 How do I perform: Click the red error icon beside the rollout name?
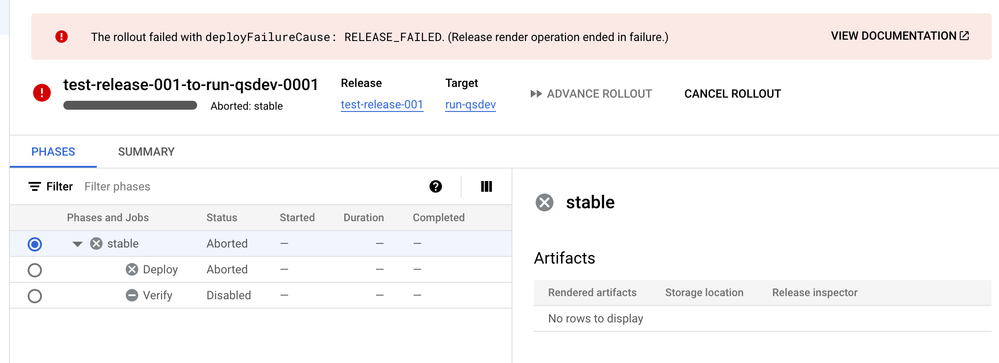point(42,94)
